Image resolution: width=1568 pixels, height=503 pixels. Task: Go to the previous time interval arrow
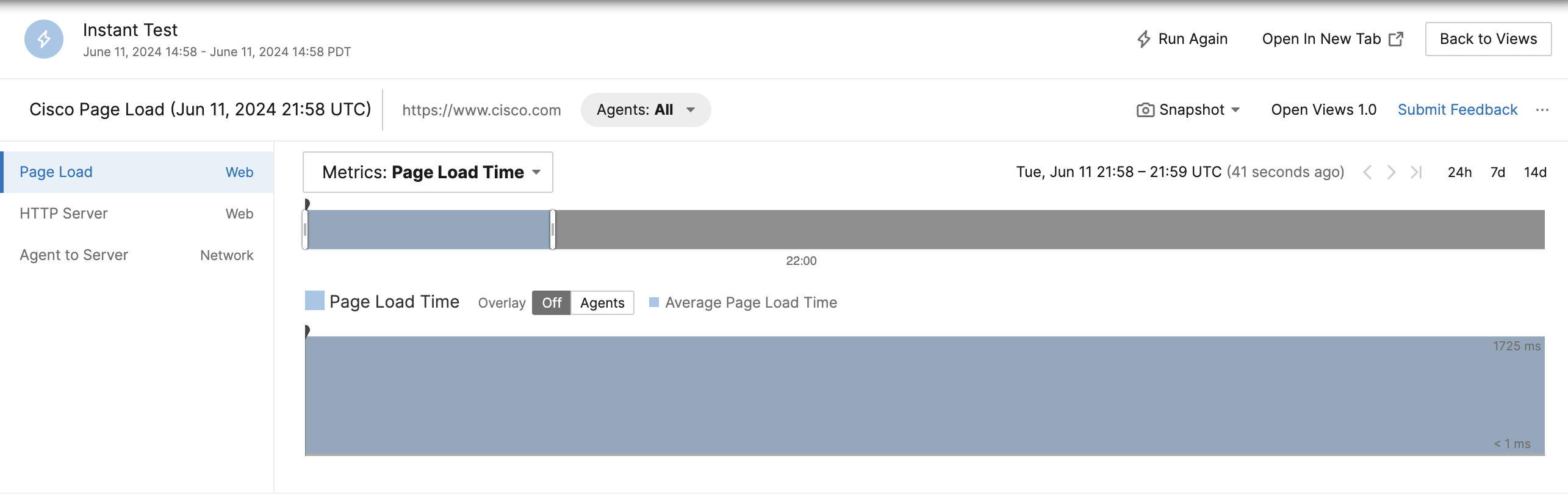pos(1368,172)
